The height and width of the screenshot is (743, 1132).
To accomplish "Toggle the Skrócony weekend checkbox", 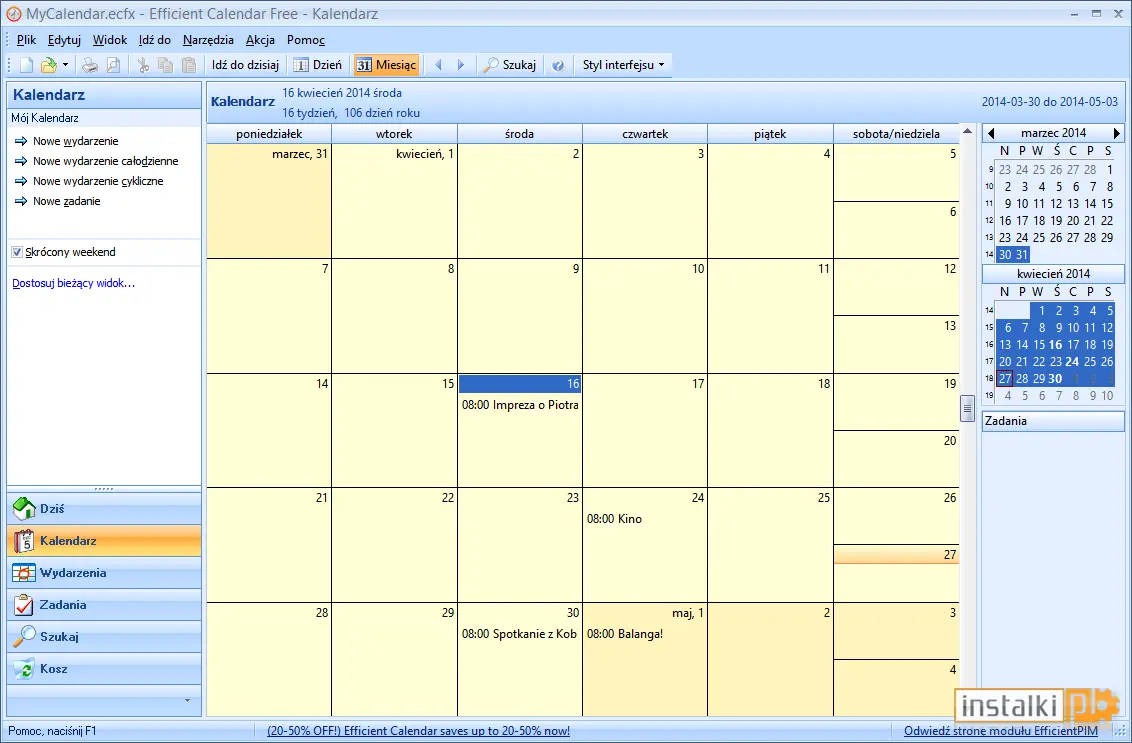I will [x=17, y=252].
